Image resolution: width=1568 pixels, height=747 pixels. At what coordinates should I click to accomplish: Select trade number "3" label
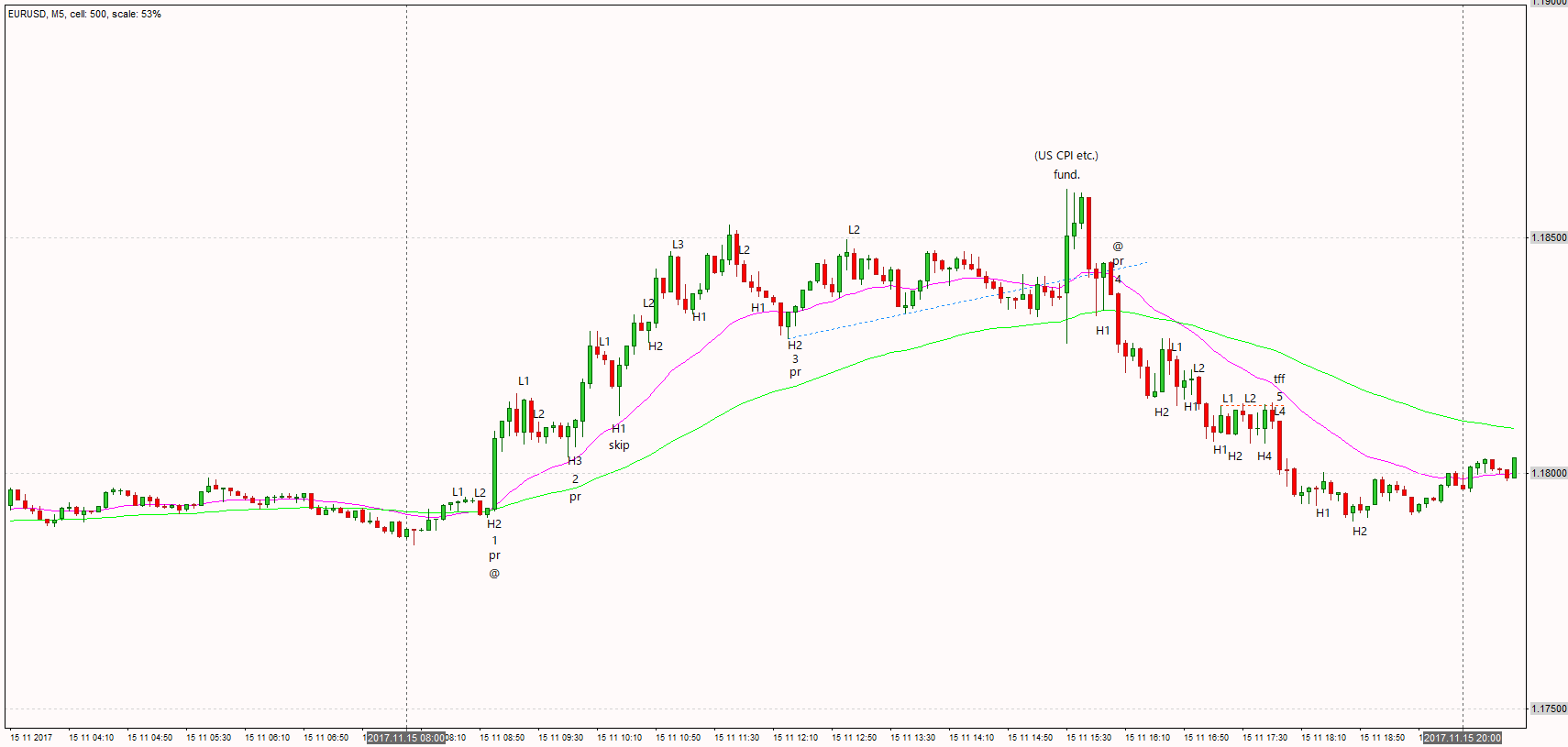pos(795,359)
